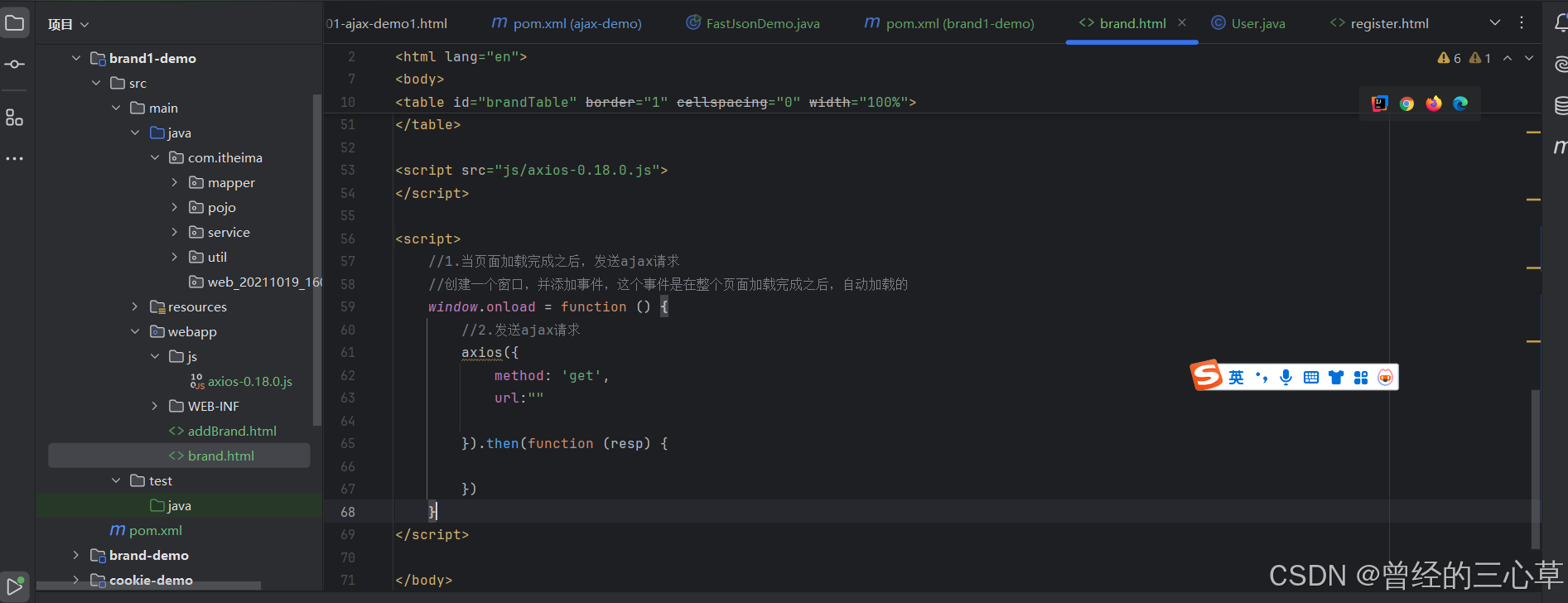Open the Project tool window folder icon
Screen dimensions: 1568x603
[15, 22]
